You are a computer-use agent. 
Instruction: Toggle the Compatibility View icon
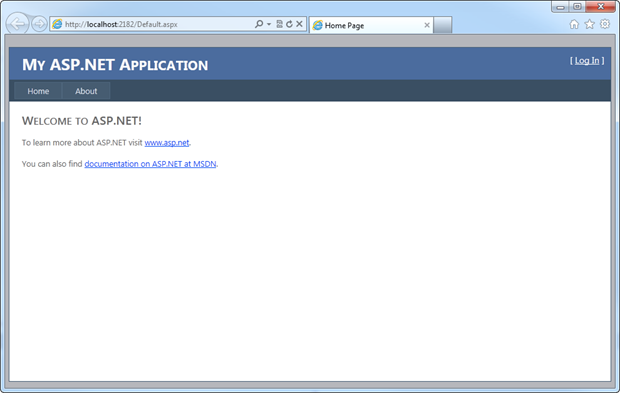point(280,24)
